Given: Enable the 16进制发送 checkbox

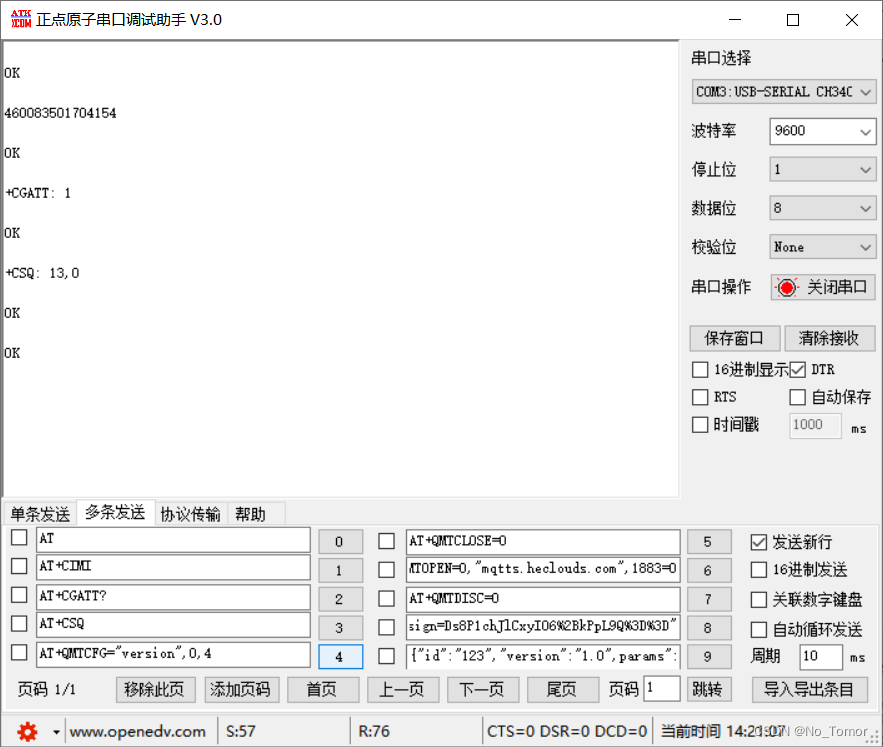Looking at the screenshot, I should coord(759,570).
